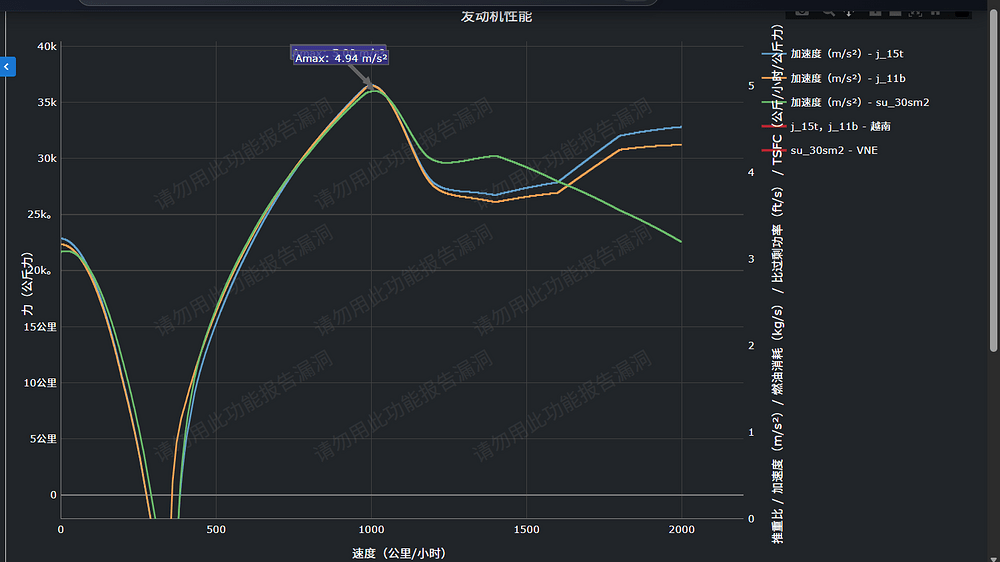
Task: Collapse sidebar with blue left-arrow button
Action: [x=7, y=67]
